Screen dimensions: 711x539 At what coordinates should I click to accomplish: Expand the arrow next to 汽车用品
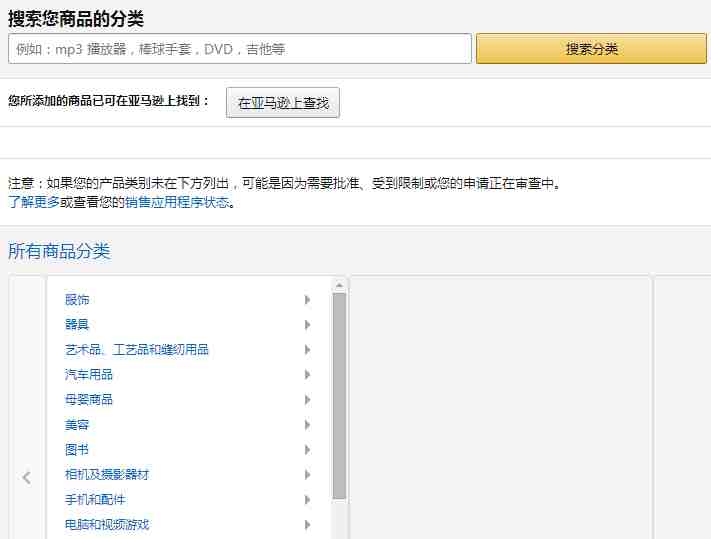coord(307,374)
